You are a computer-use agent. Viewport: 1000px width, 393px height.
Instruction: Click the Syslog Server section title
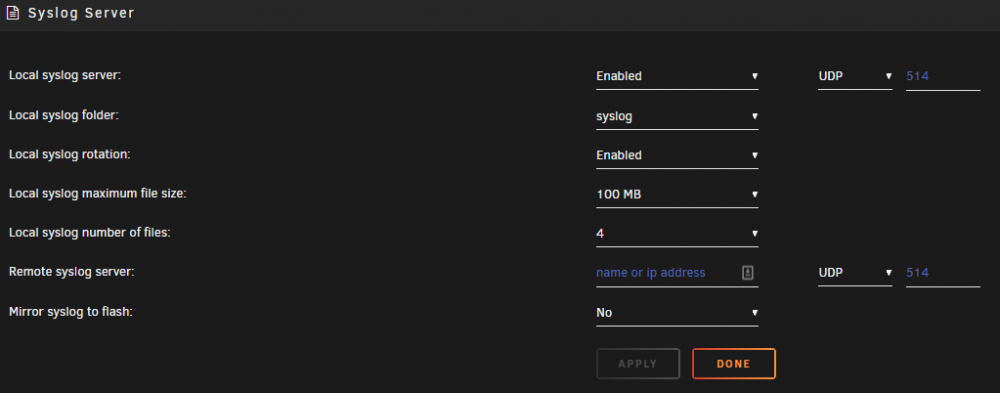pyautogui.click(x=81, y=13)
